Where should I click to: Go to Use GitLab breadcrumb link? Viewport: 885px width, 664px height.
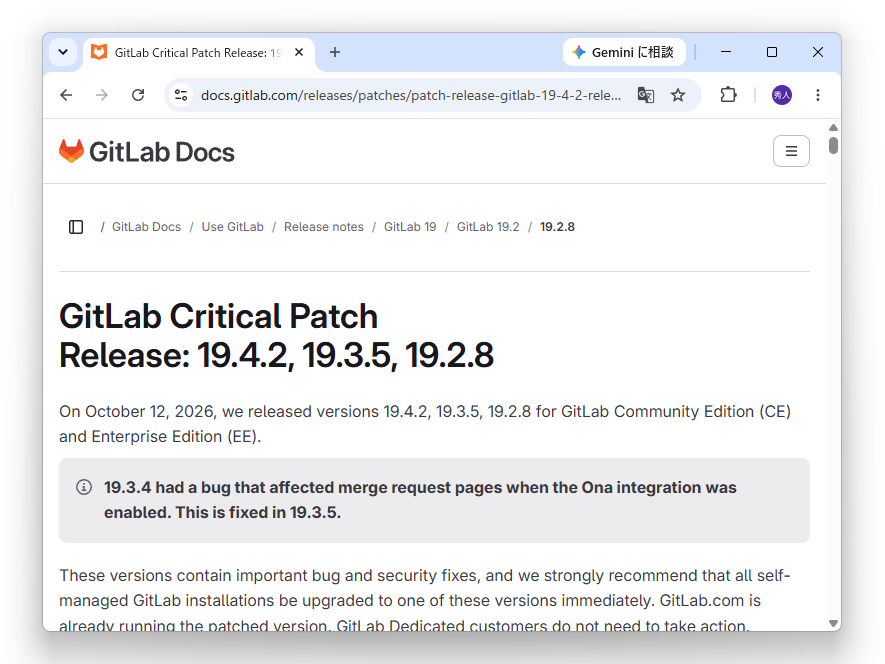233,227
